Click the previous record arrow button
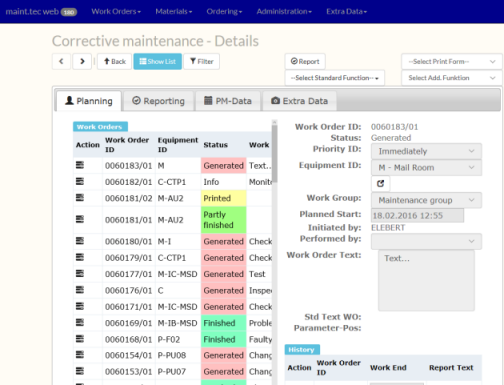The width and height of the screenshot is (504, 385). [x=61, y=61]
